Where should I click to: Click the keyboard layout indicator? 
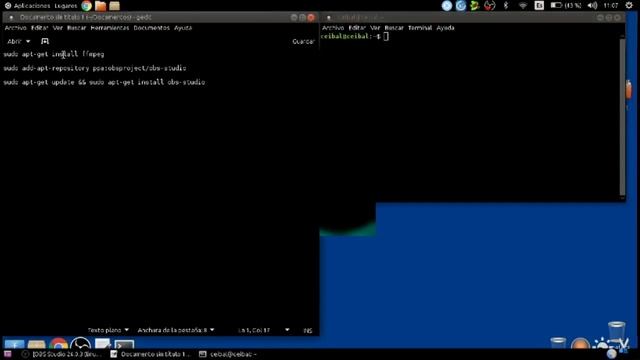click(x=539, y=5)
